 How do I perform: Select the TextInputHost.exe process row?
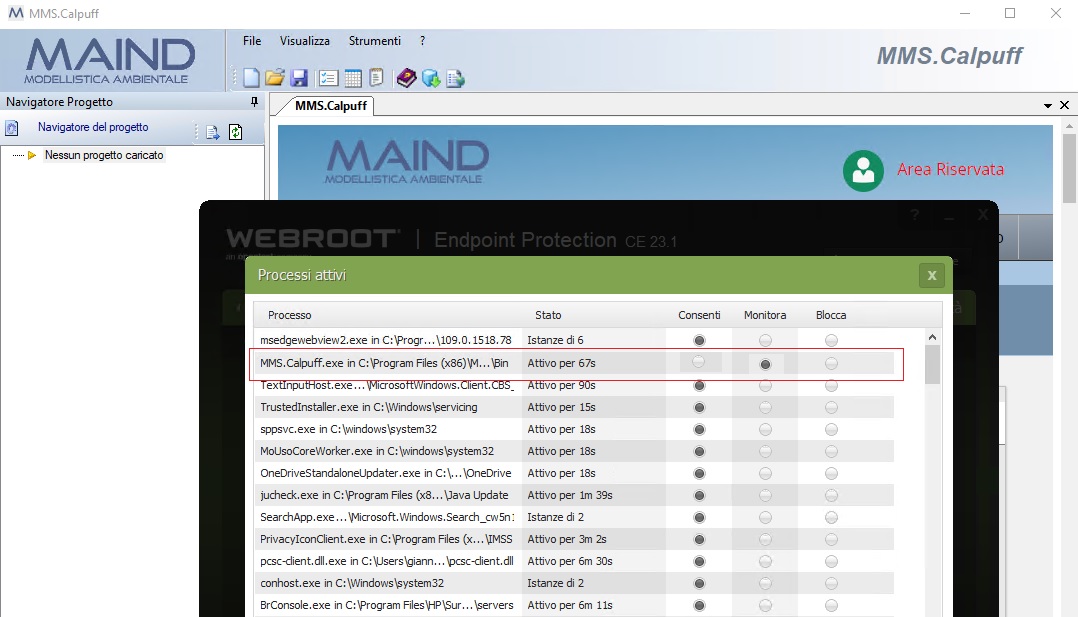573,385
